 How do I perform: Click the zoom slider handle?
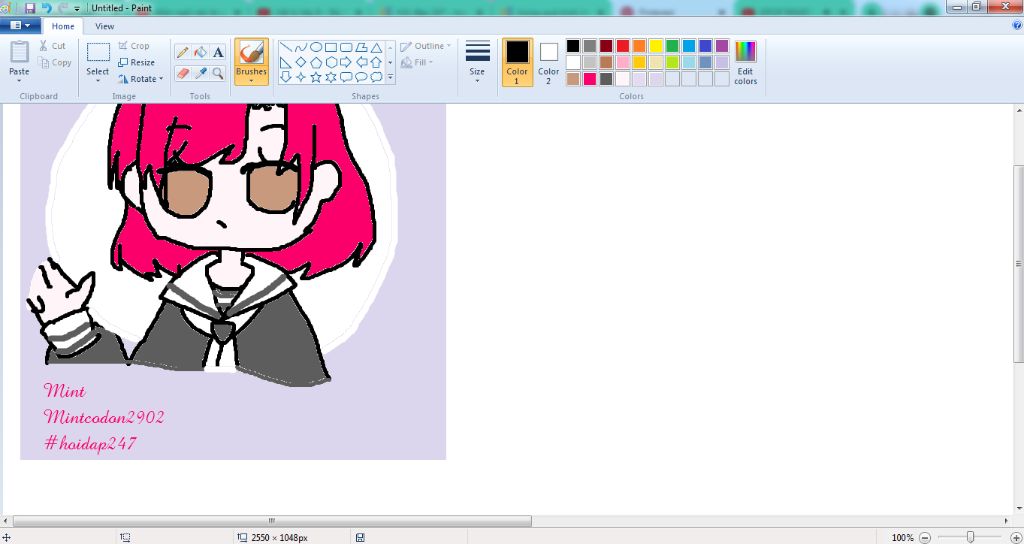coord(970,537)
